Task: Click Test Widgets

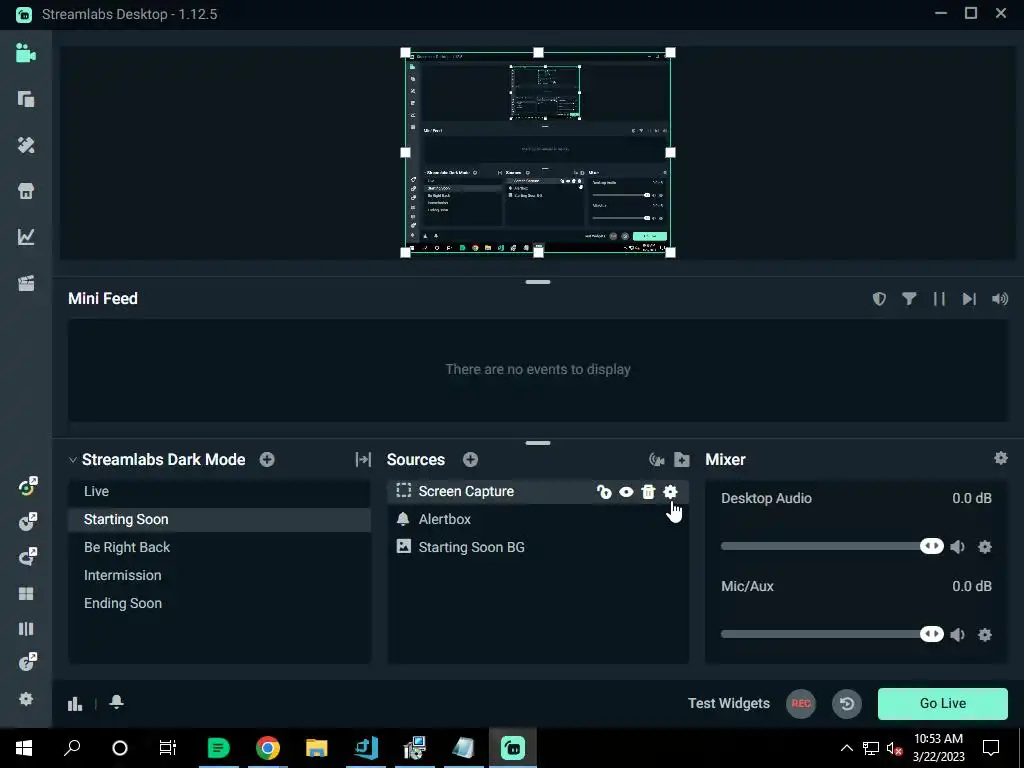Action: 729,703
